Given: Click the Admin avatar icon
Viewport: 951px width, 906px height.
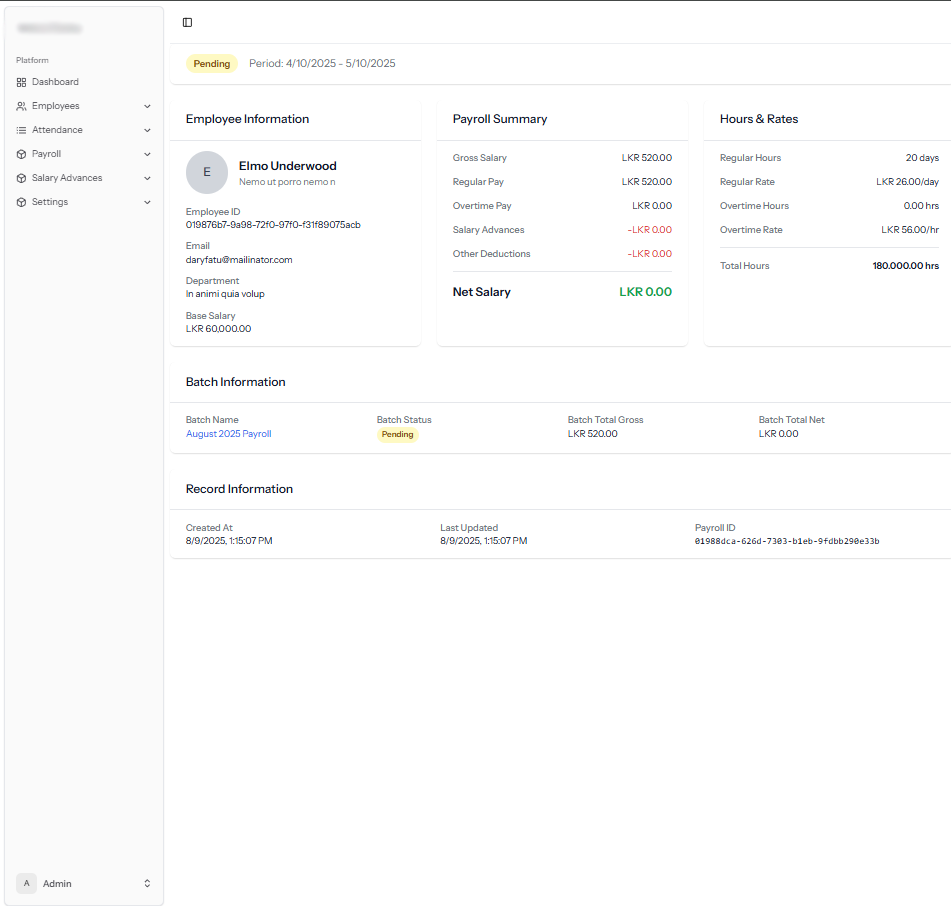Looking at the screenshot, I should [26, 884].
